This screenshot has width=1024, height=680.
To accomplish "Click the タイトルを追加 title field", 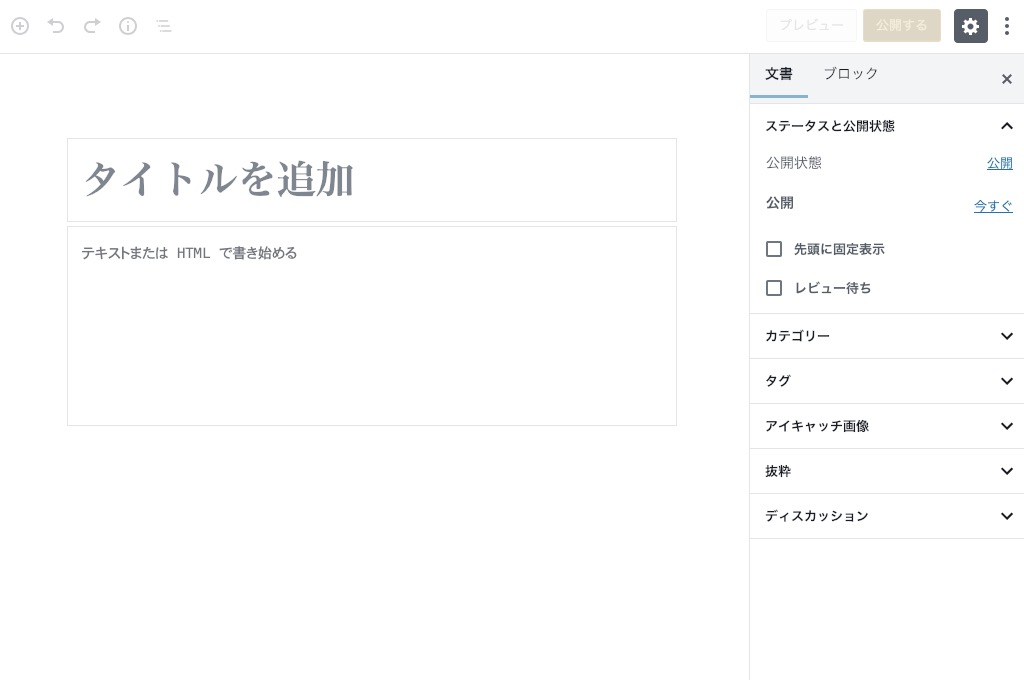I will coord(372,180).
